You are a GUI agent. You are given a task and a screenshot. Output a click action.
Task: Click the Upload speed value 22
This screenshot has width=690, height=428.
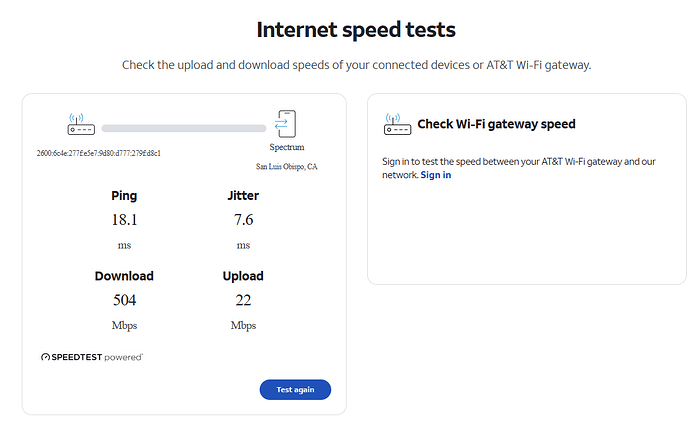click(x=243, y=300)
